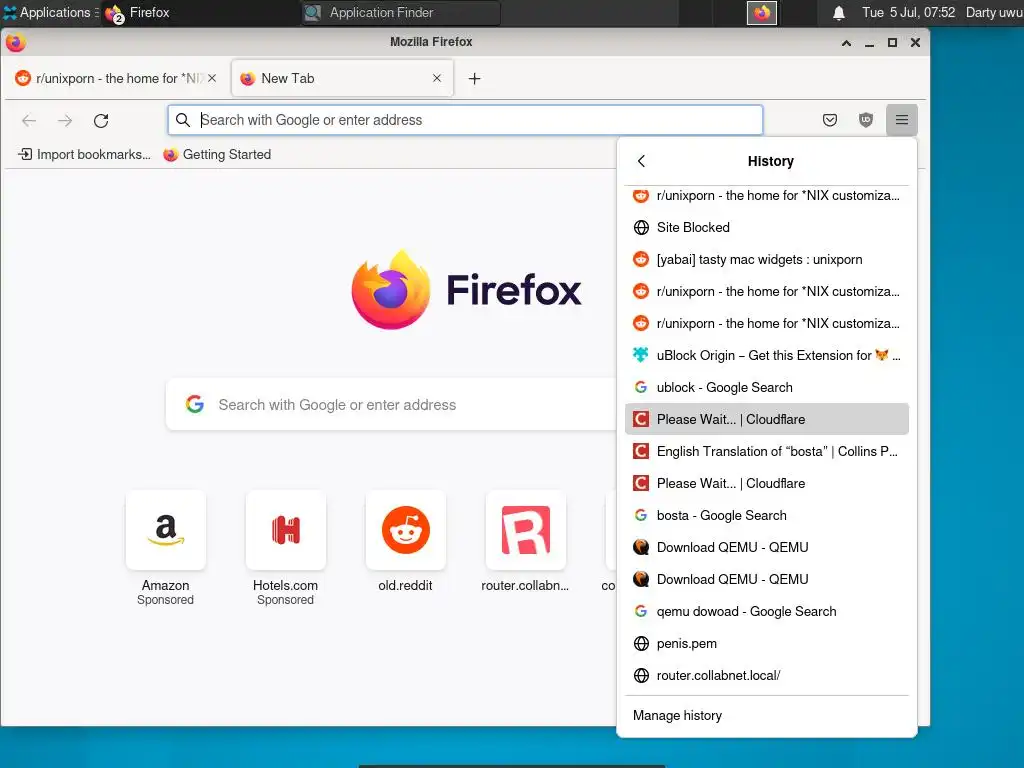The image size is (1024, 768).
Task: Open the Firefox hamburger menu button
Action: (902, 120)
